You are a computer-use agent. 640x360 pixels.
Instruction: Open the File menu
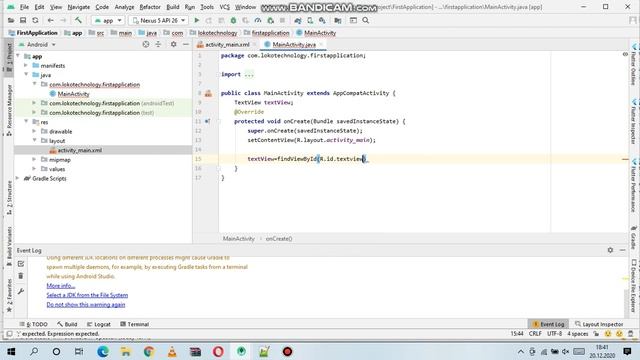click(24, 7)
